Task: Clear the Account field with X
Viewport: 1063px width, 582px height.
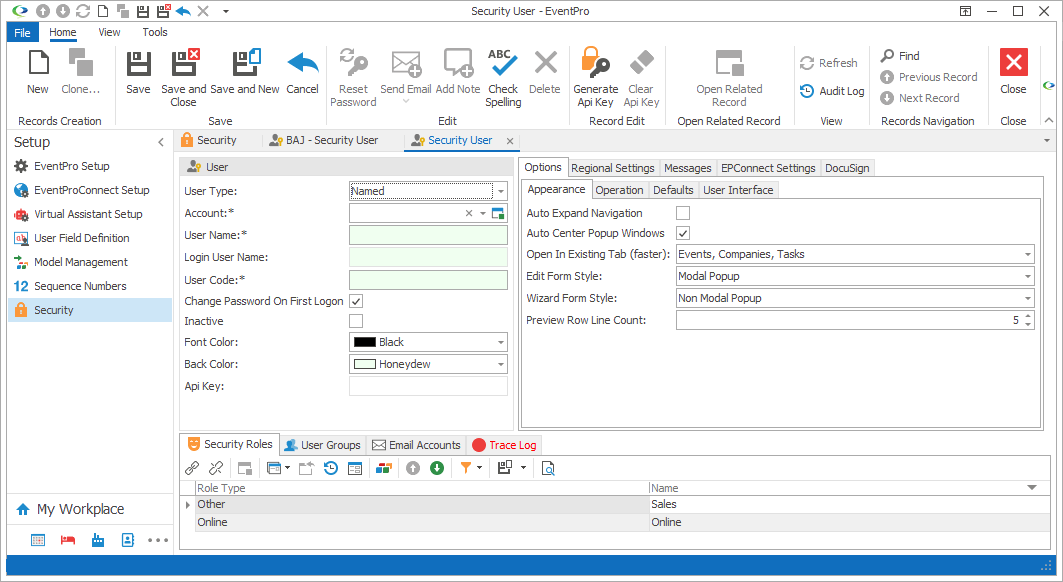Action: click(468, 213)
